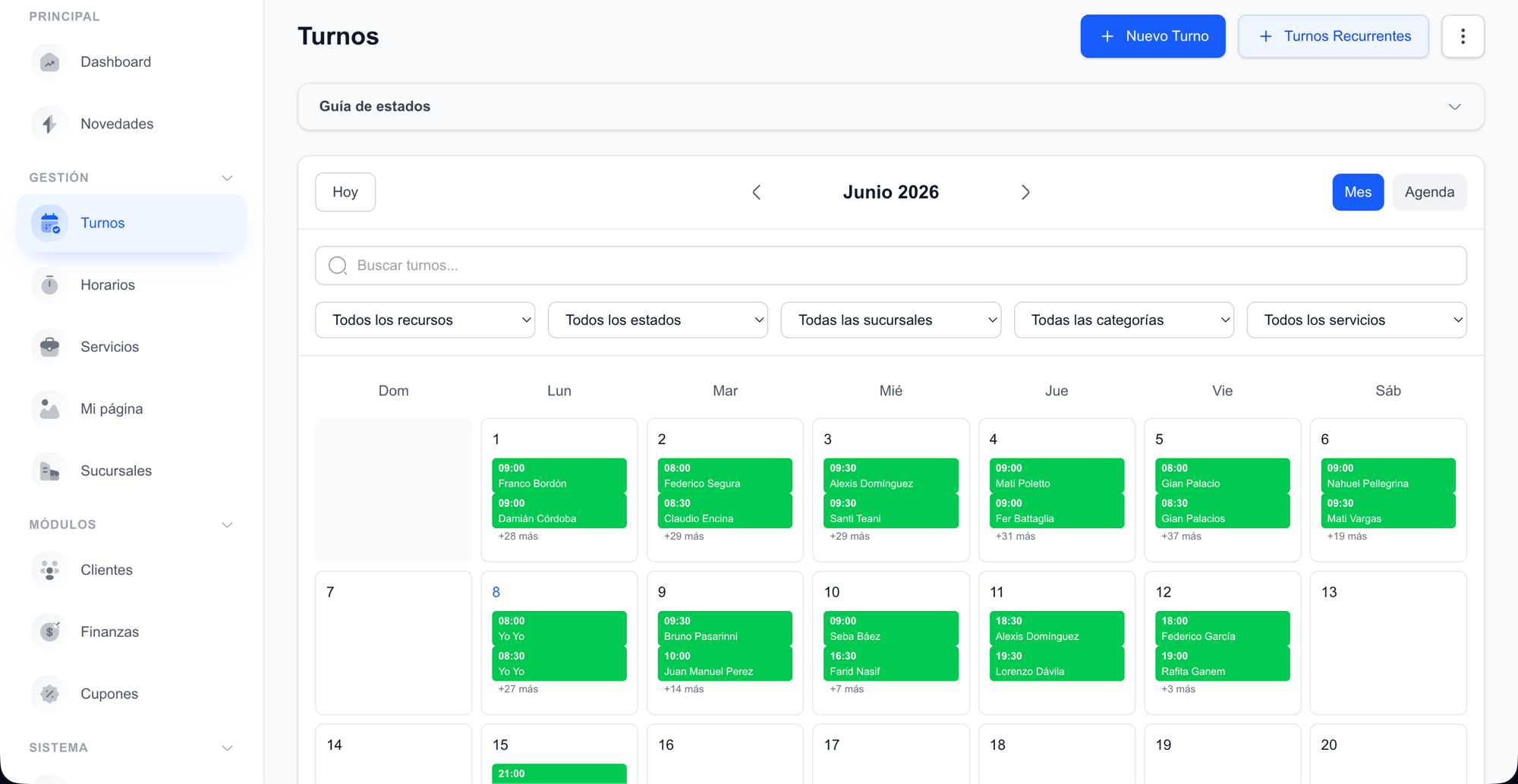Click the Hoy button
Image resolution: width=1518 pixels, height=784 pixels.
click(x=345, y=192)
